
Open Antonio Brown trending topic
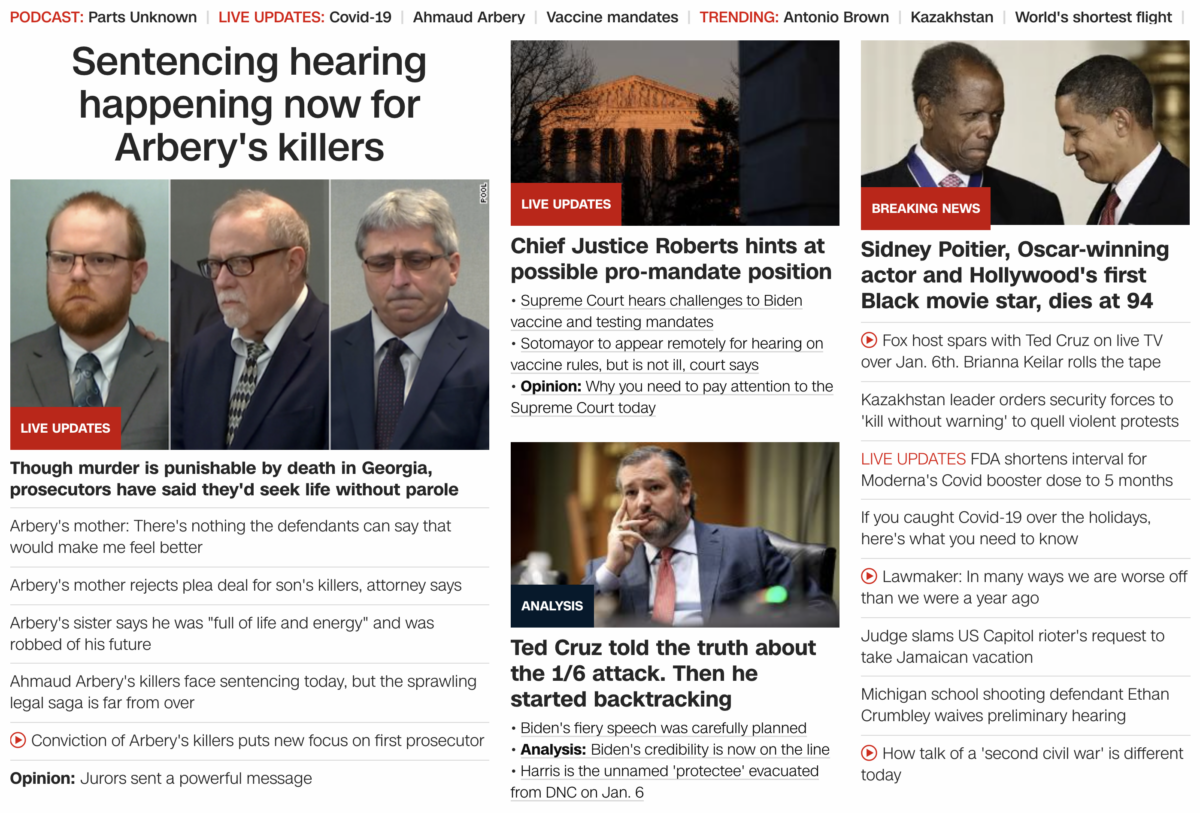pyautogui.click(x=837, y=17)
